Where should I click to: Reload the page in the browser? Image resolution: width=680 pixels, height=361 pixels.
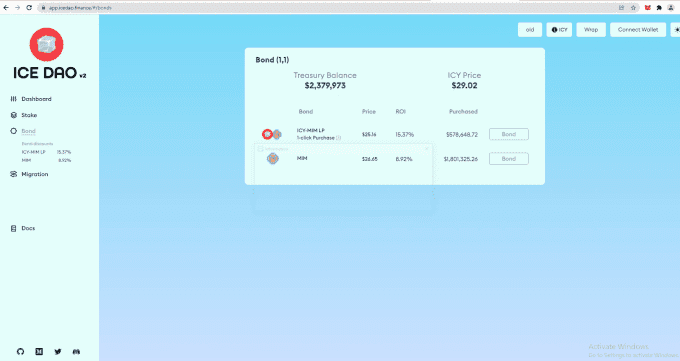(29, 7)
